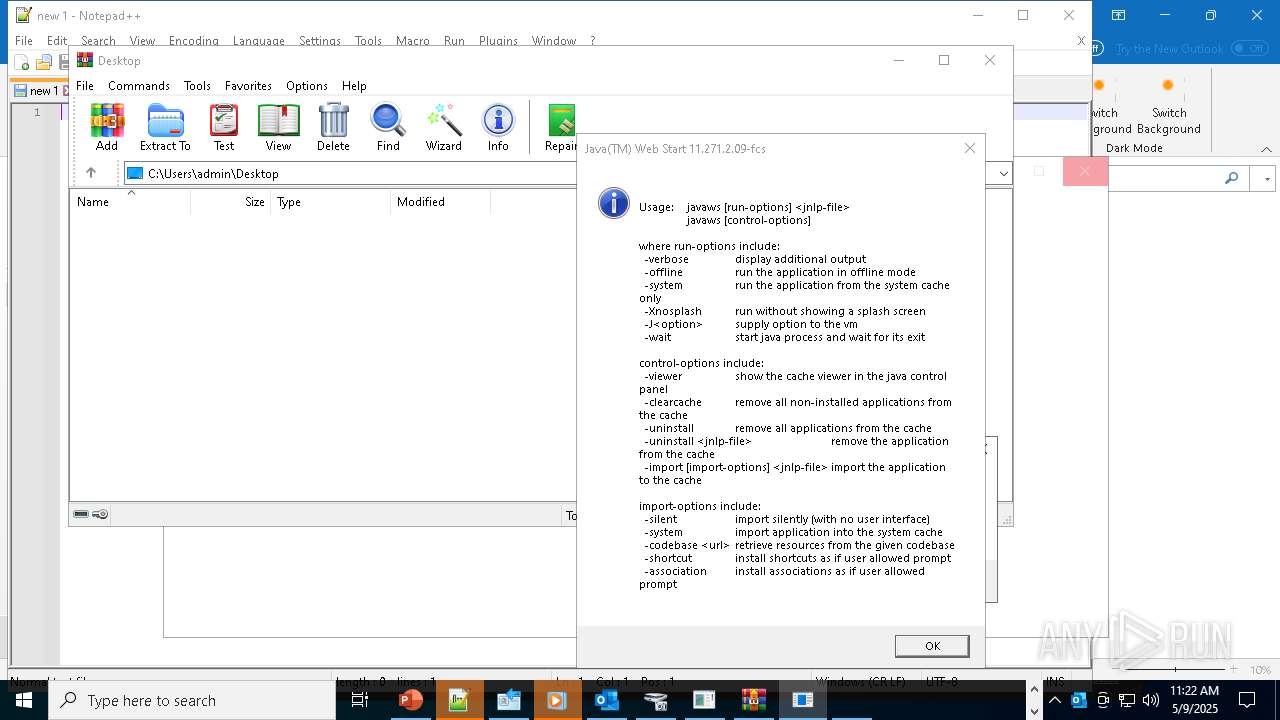Screen dimensions: 1280x720
Task: Sort WinRAR file list by Type column
Action: tap(331, 202)
